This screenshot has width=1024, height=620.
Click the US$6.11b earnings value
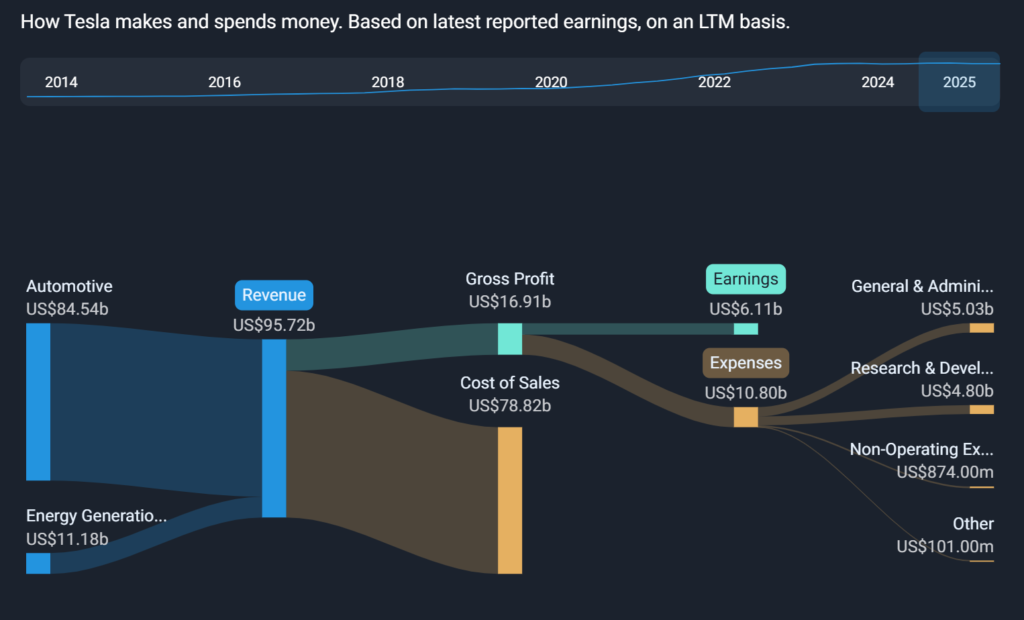pyautogui.click(x=745, y=309)
